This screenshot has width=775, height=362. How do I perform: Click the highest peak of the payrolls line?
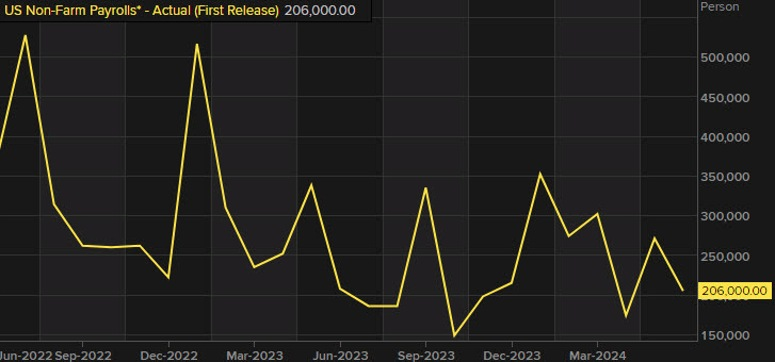(25, 36)
